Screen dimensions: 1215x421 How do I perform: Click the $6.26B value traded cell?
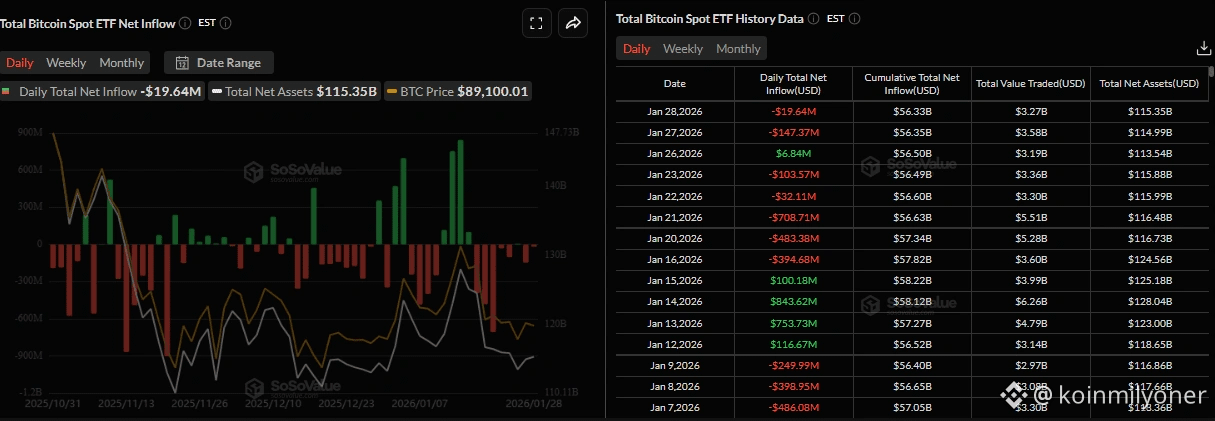1031,302
